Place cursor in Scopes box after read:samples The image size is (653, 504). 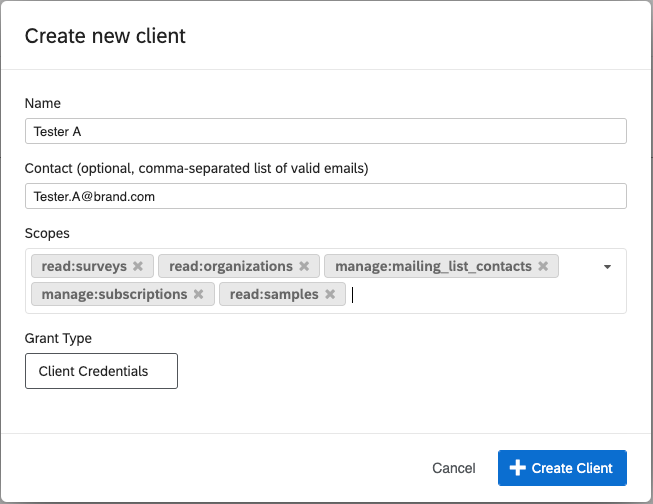[x=450, y=294]
